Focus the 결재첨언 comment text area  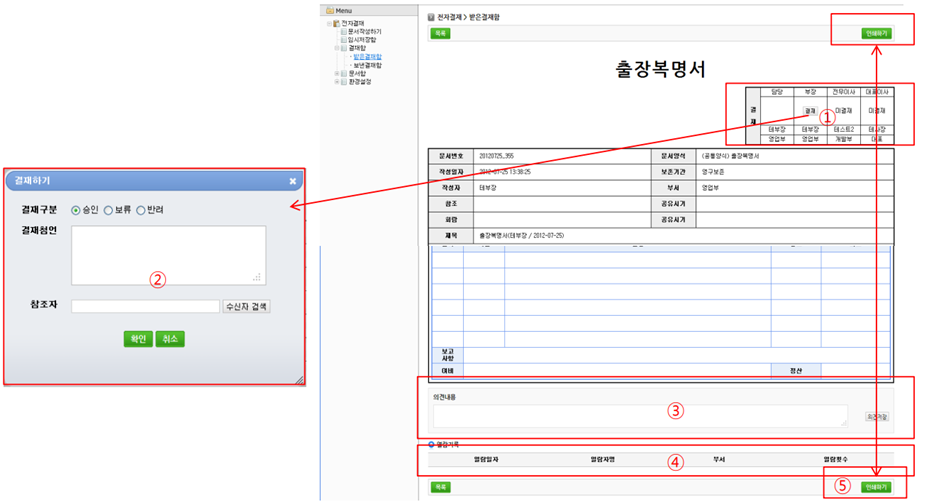(169, 255)
